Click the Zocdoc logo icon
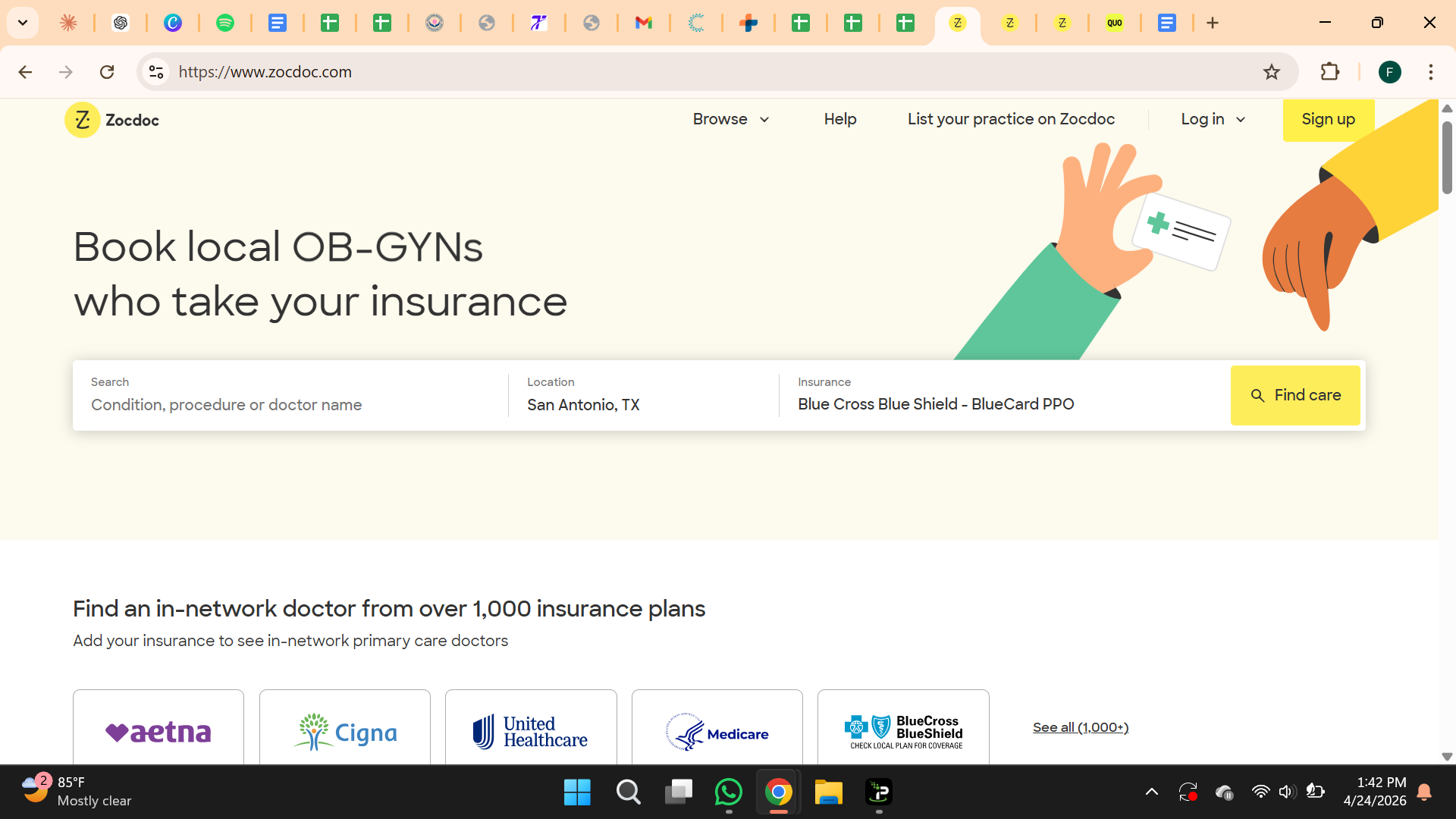Image resolution: width=1456 pixels, height=819 pixels. pos(83,120)
